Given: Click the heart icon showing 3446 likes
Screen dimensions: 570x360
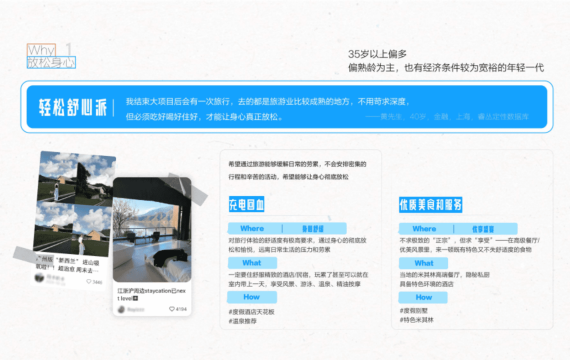Looking at the screenshot, I should (x=89, y=281).
